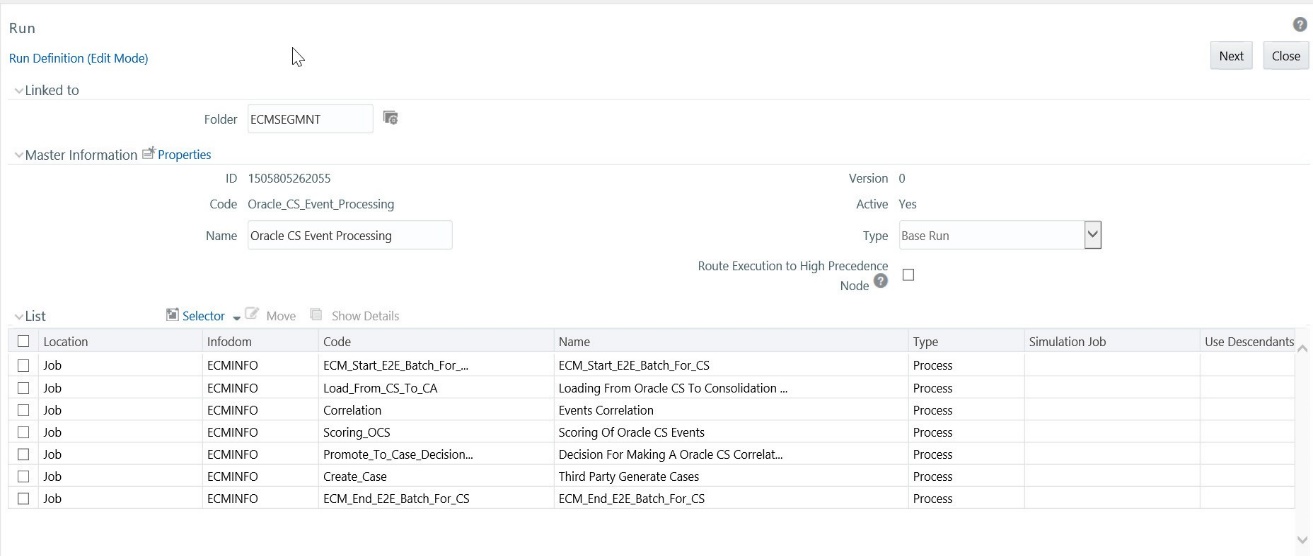The height and width of the screenshot is (556, 1313).
Task: Click the Use Descendants column header
Action: [x=1247, y=341]
